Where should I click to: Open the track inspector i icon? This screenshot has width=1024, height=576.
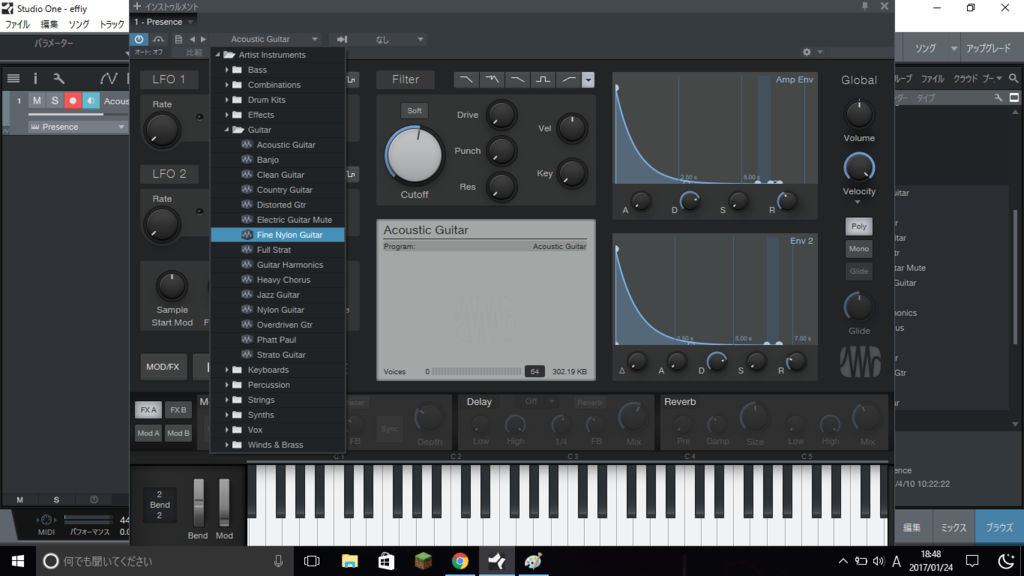(x=35, y=79)
